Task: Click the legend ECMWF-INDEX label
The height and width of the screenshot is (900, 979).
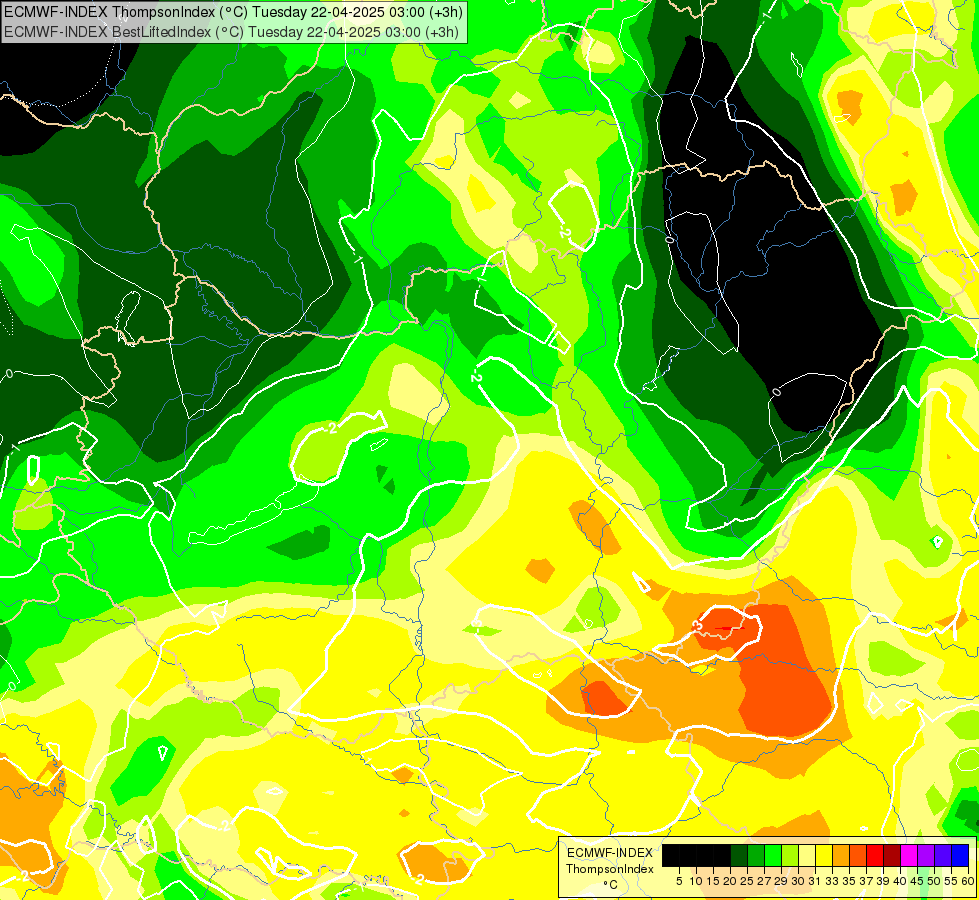Action: 609,853
